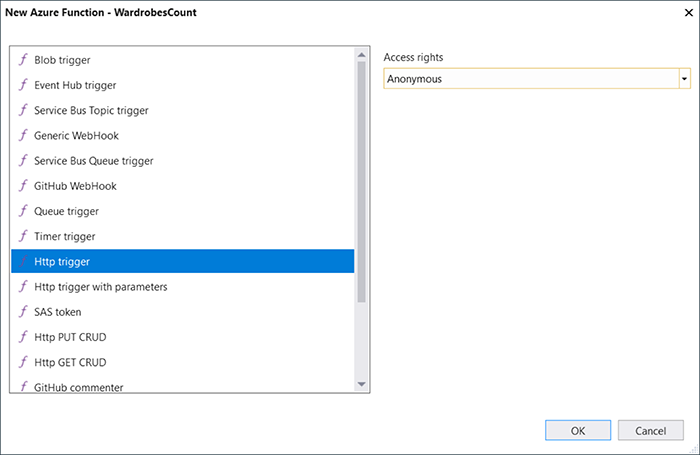This screenshot has width=700, height=455.
Task: Click the Anonymous access rights combo box
Action: [x=537, y=79]
